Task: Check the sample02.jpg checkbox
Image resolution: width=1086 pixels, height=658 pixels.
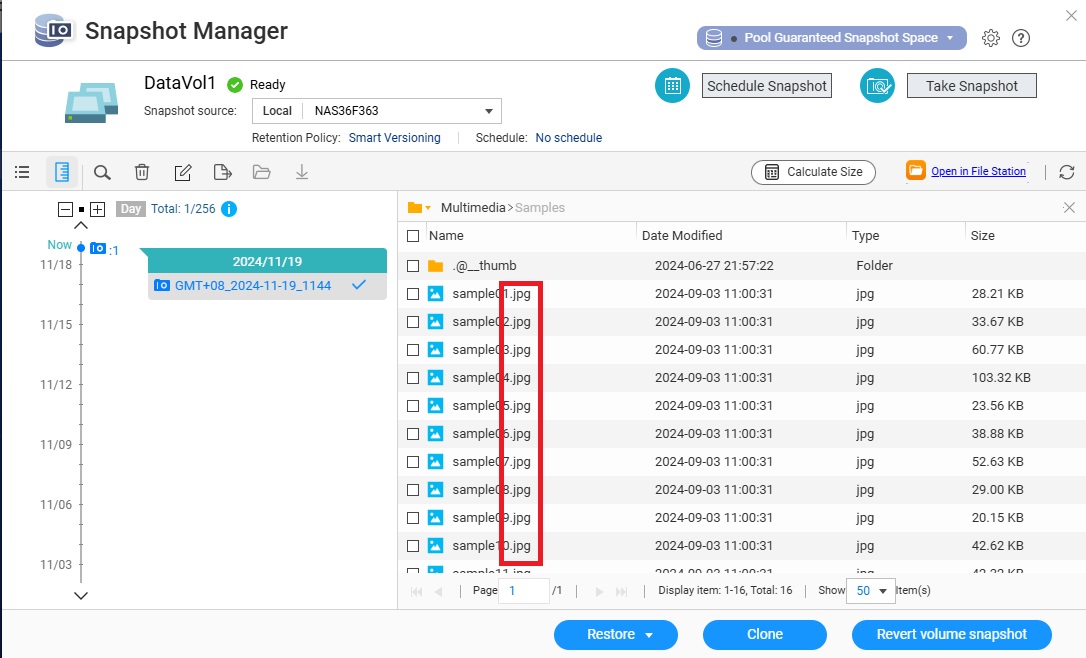Action: (413, 322)
